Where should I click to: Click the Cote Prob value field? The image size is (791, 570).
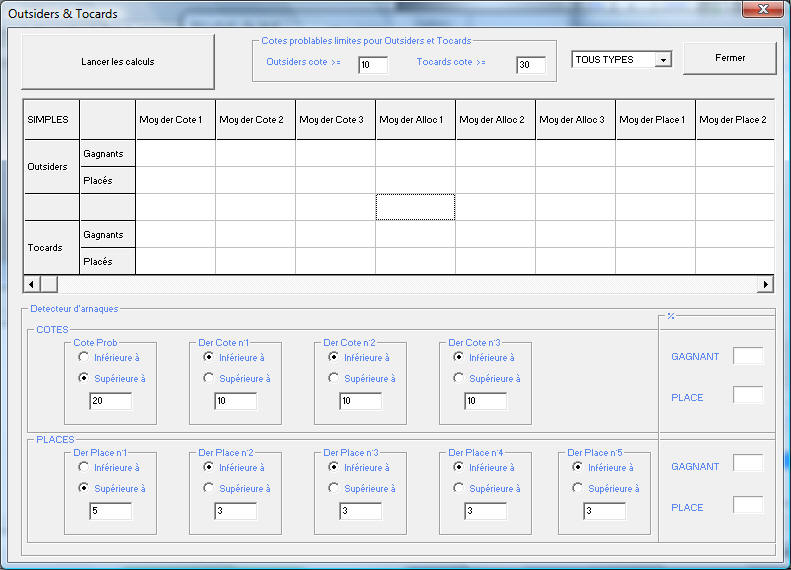tap(110, 401)
